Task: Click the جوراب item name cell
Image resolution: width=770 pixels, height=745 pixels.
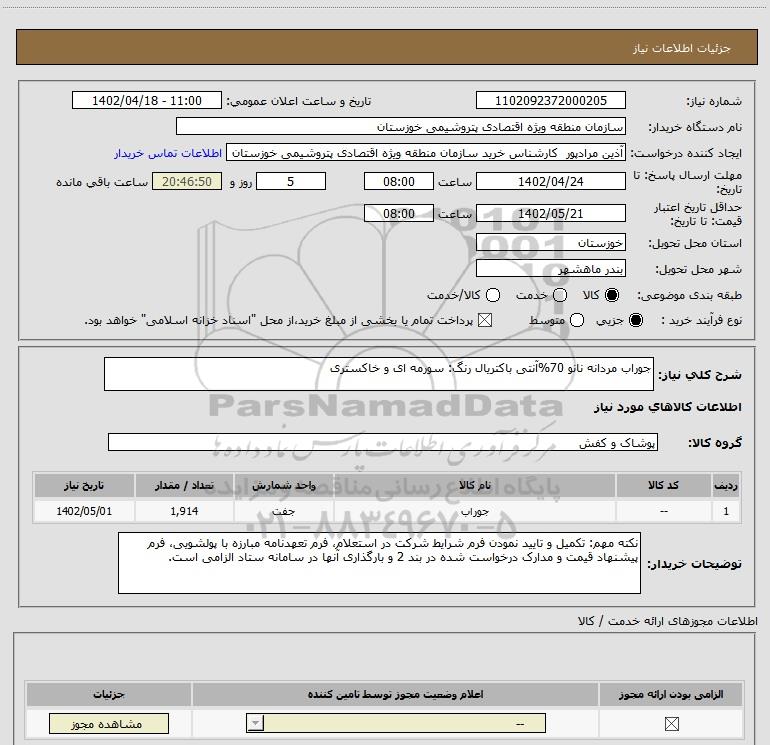Action: (x=475, y=511)
